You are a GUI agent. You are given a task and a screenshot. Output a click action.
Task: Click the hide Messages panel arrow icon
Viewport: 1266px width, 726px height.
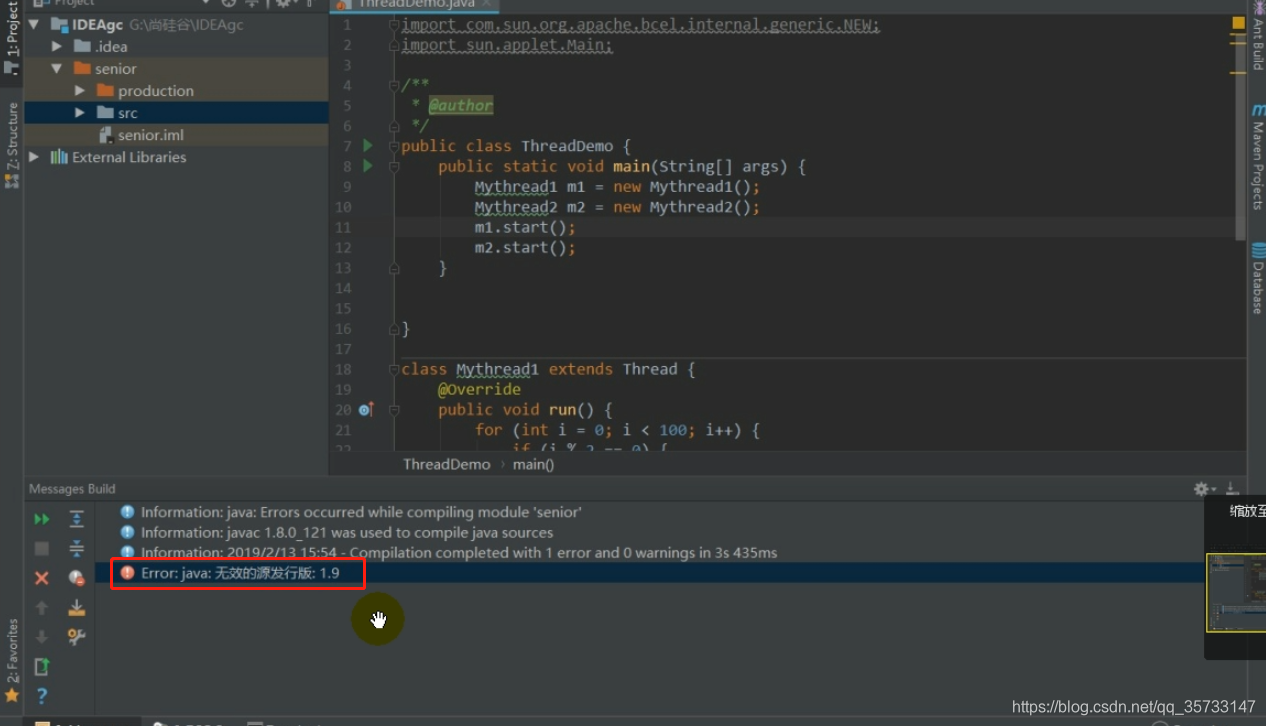1232,489
